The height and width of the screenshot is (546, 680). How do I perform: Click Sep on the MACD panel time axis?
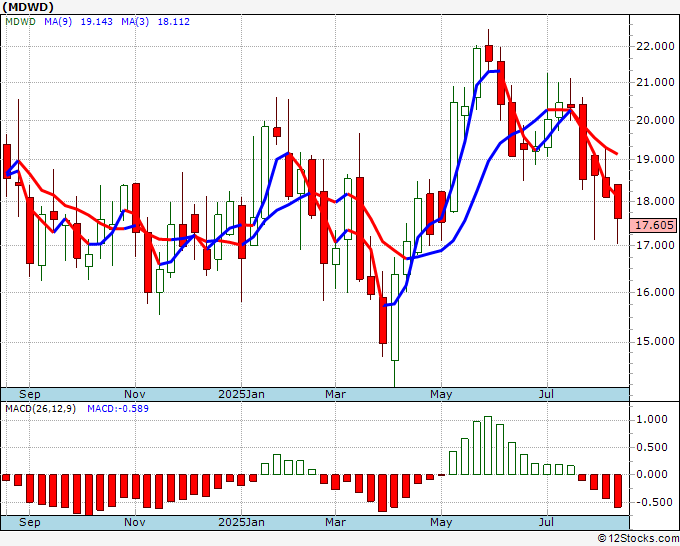pyautogui.click(x=29, y=522)
